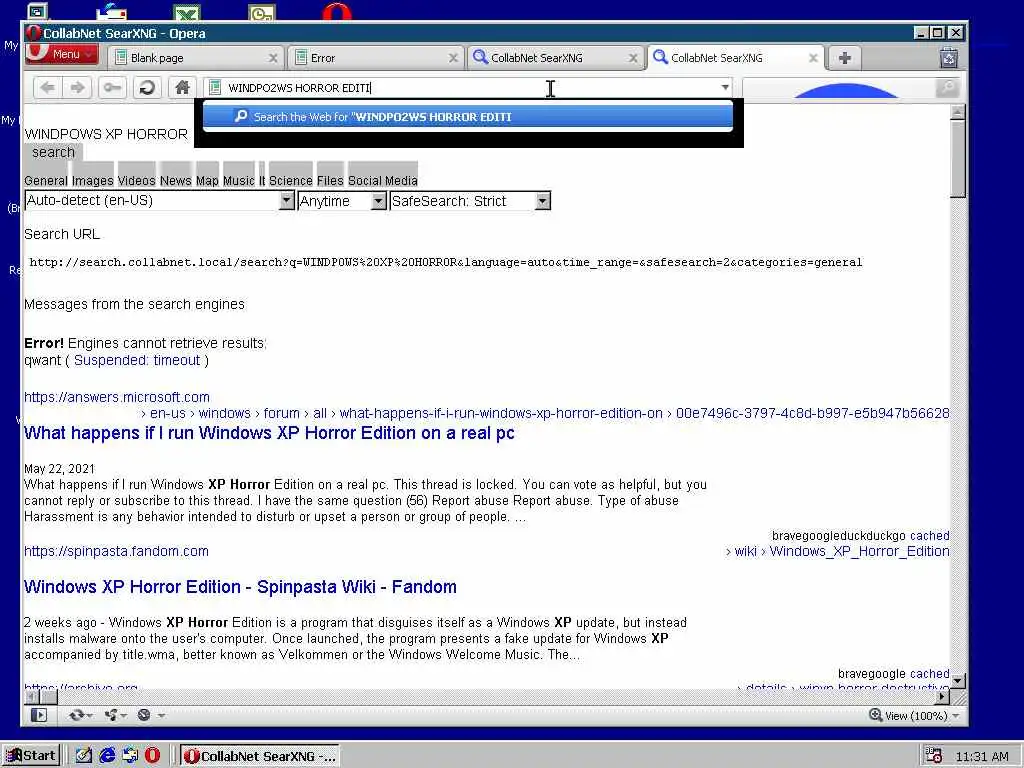Screen dimensions: 1024x768
Task: Go to the Home page icon
Action: click(x=182, y=88)
